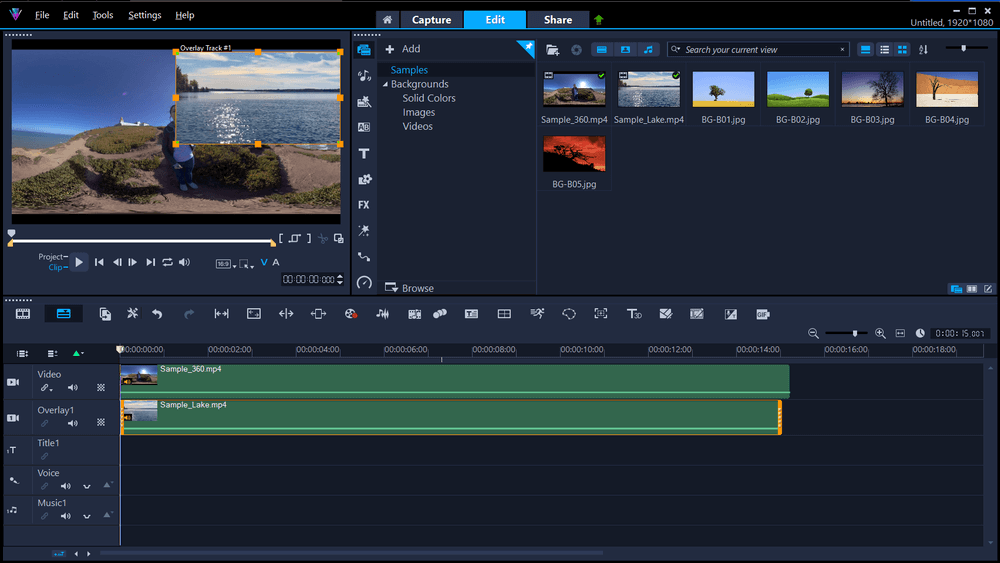Image resolution: width=1000 pixels, height=563 pixels.
Task: Collapse the Backgrounds tree folder
Action: (385, 85)
